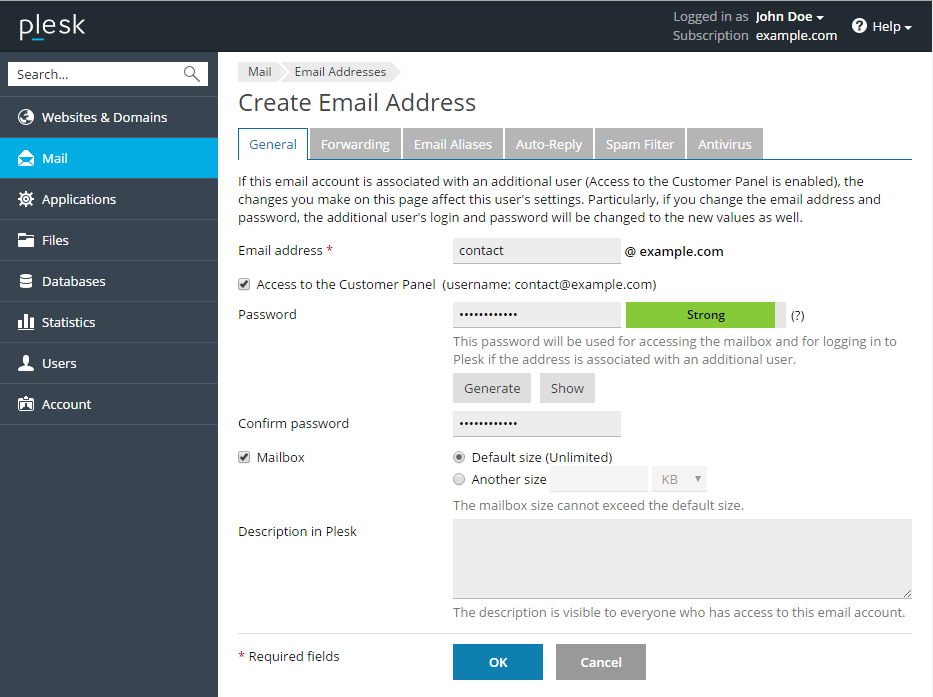Click the search magnifier icon

tap(192, 74)
